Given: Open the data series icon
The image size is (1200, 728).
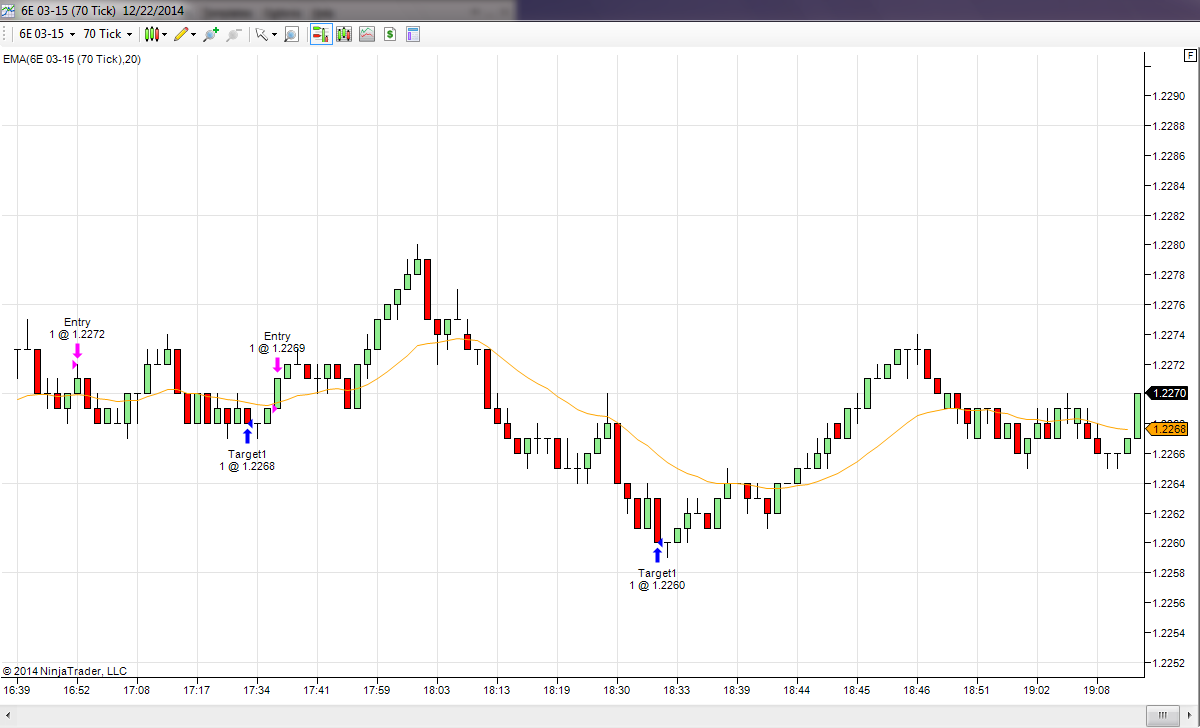Looking at the screenshot, I should 345,34.
